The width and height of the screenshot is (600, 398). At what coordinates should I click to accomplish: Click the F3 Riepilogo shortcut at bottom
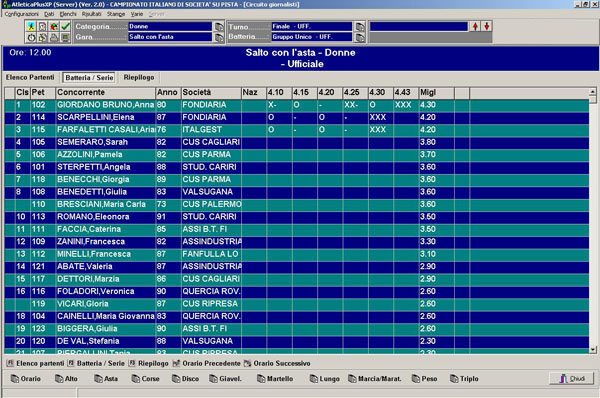point(148,363)
